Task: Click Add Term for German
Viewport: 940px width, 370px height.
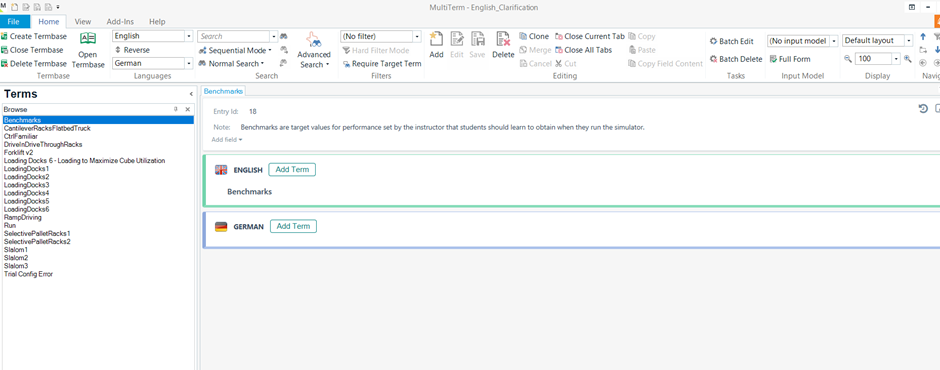Action: click(293, 226)
